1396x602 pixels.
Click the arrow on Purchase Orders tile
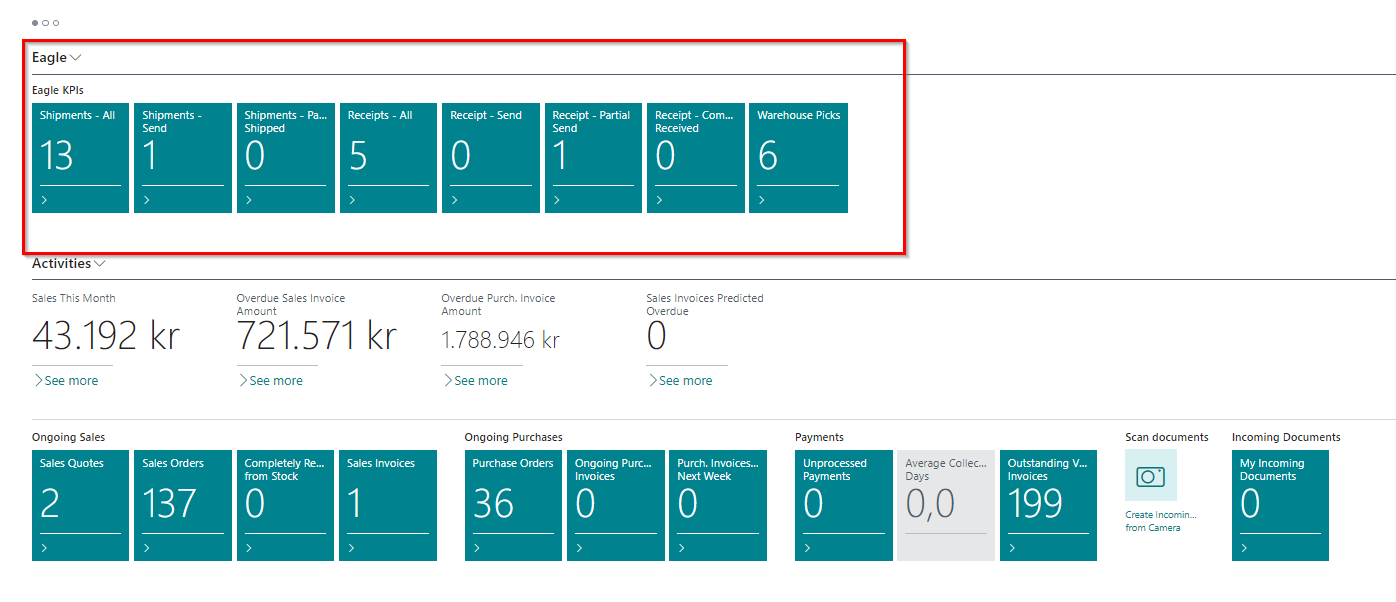[x=477, y=548]
